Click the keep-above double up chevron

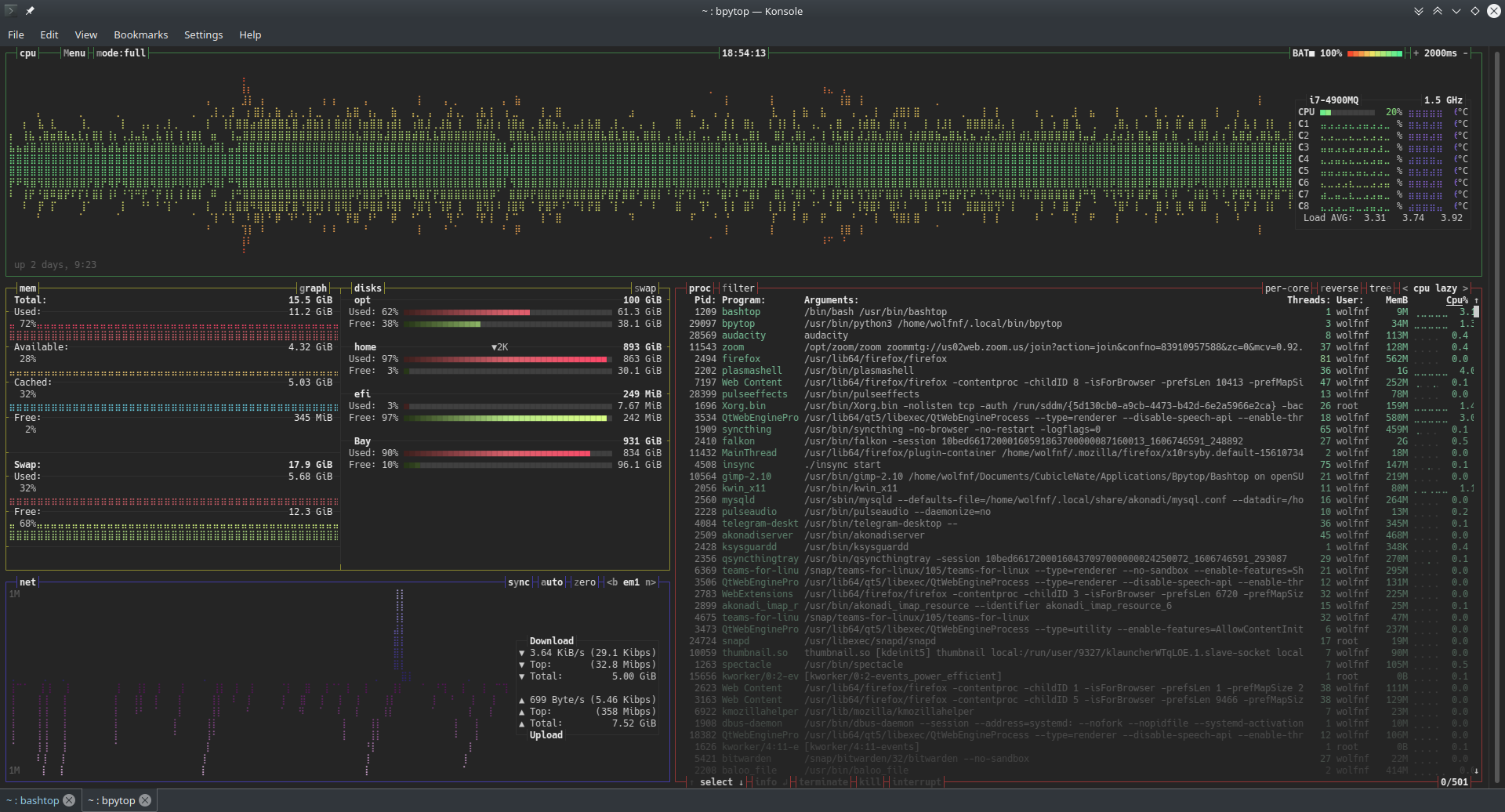pos(1438,11)
